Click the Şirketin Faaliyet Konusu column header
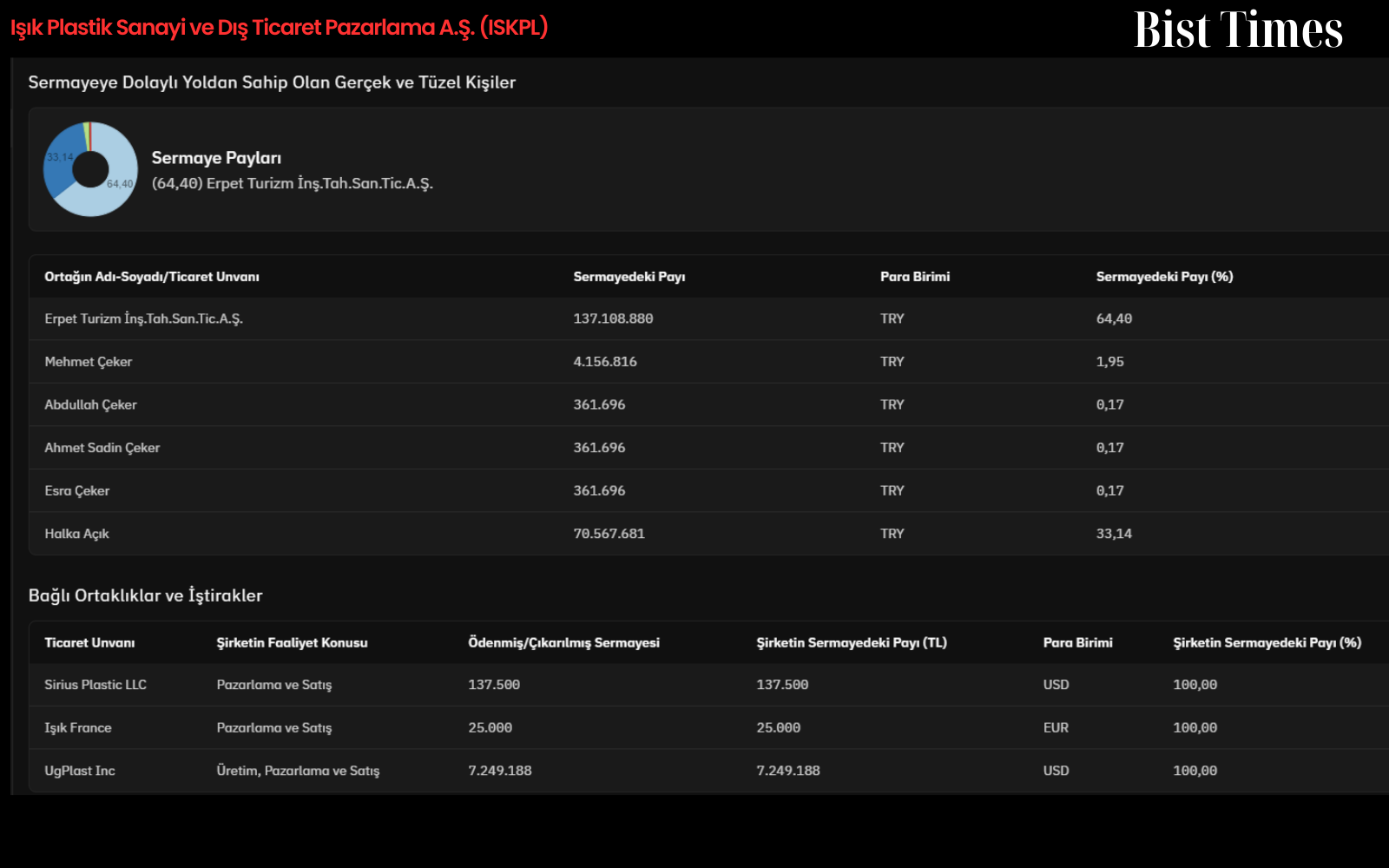1389x868 pixels. click(x=292, y=643)
